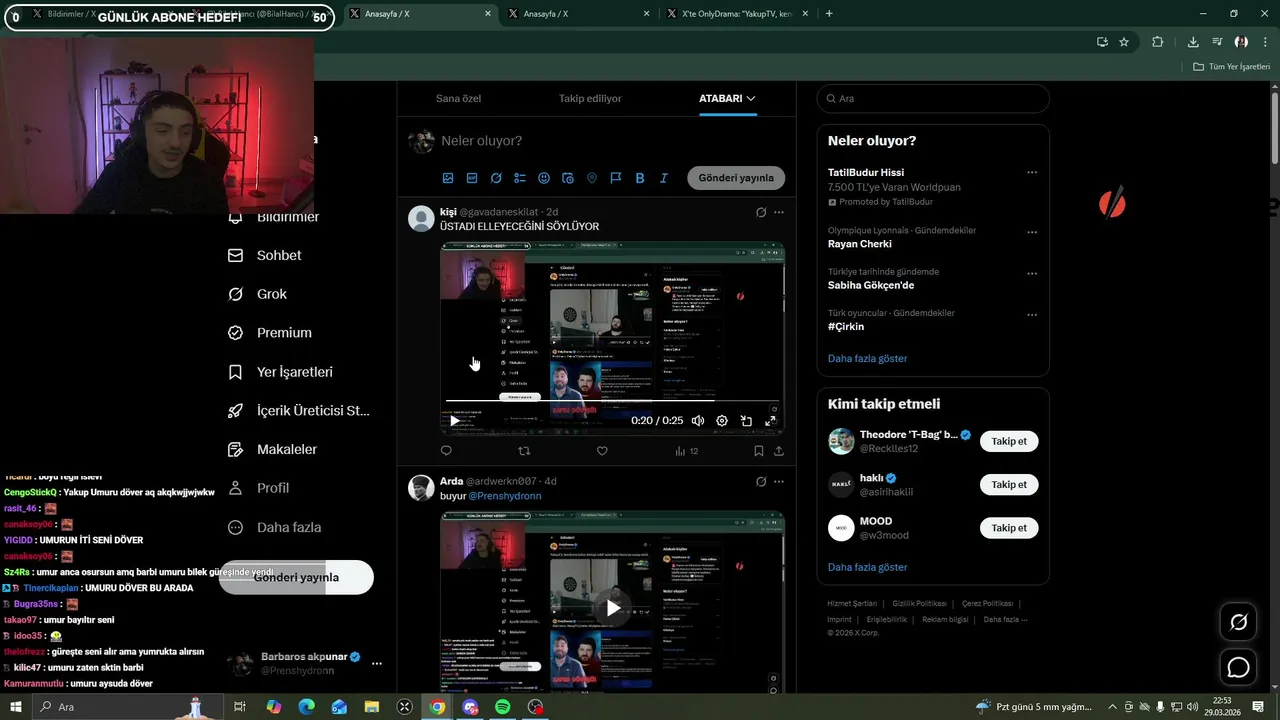Open floating Grok button at bottom right
This screenshot has height=720, width=1280.
click(1238, 622)
